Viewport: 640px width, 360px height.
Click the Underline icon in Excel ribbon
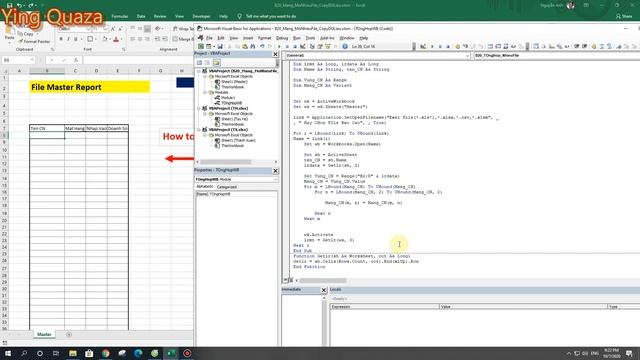(x=76, y=39)
